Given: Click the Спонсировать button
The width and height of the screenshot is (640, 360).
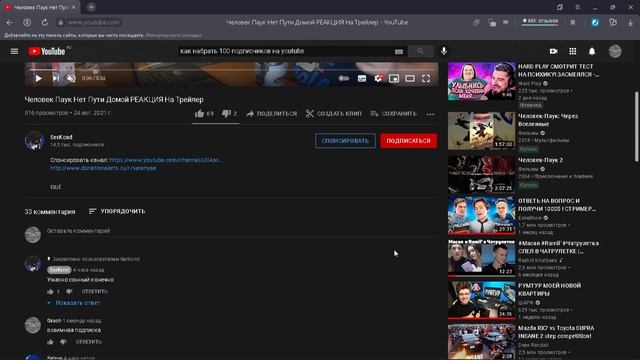Looking at the screenshot, I should 345,141.
